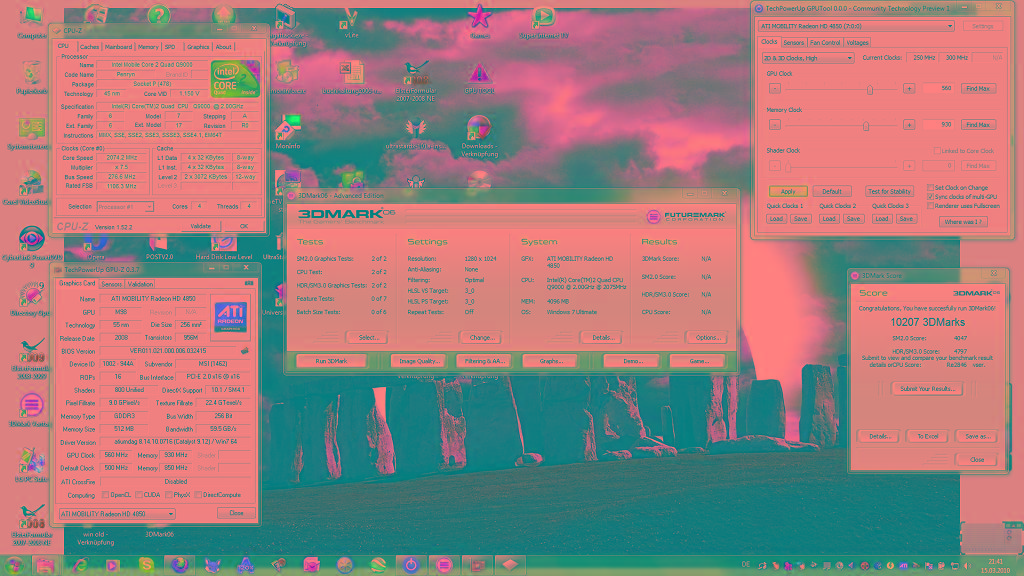The image size is (1024, 576).
Task: Open the 2D & 3D Clocks, High dropdown
Action: coord(808,58)
